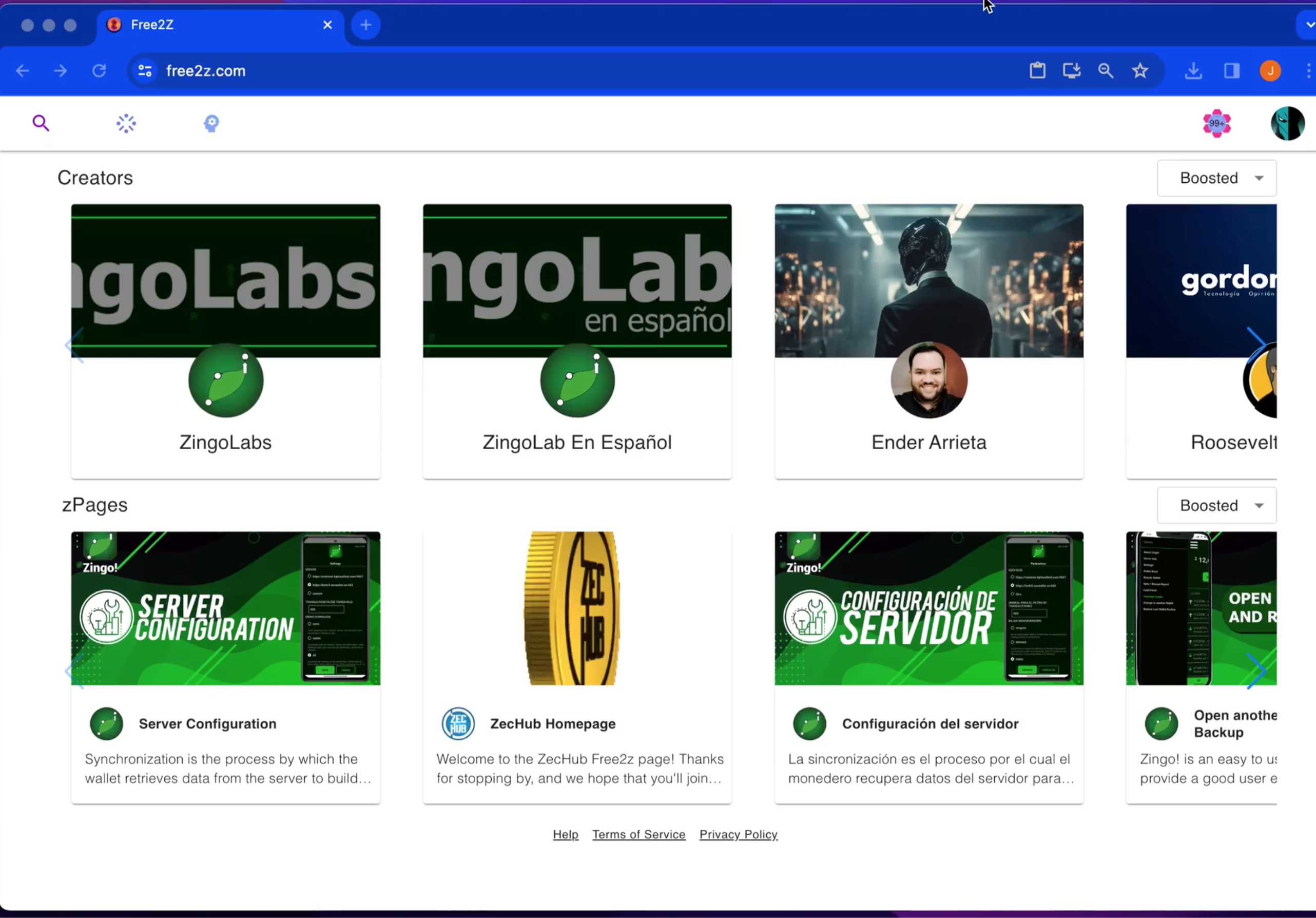Open the Server Configuration page title
This screenshot has width=1316, height=918.
click(207, 723)
